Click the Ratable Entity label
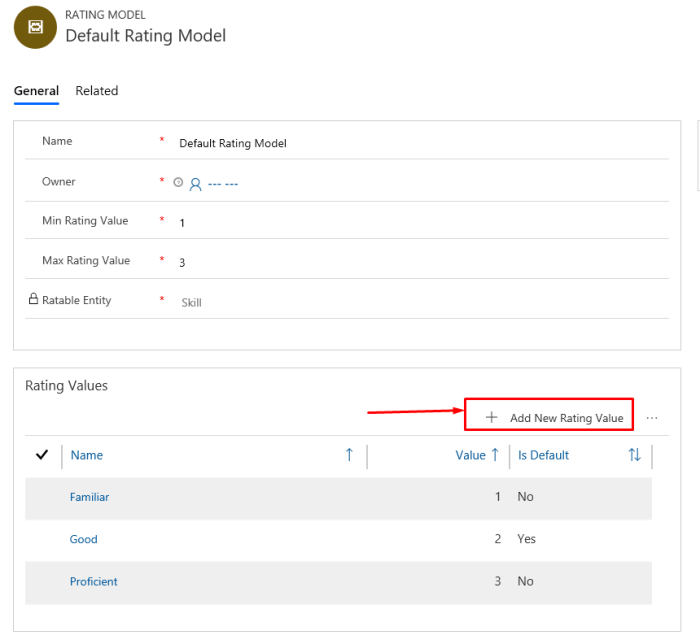 [76, 300]
